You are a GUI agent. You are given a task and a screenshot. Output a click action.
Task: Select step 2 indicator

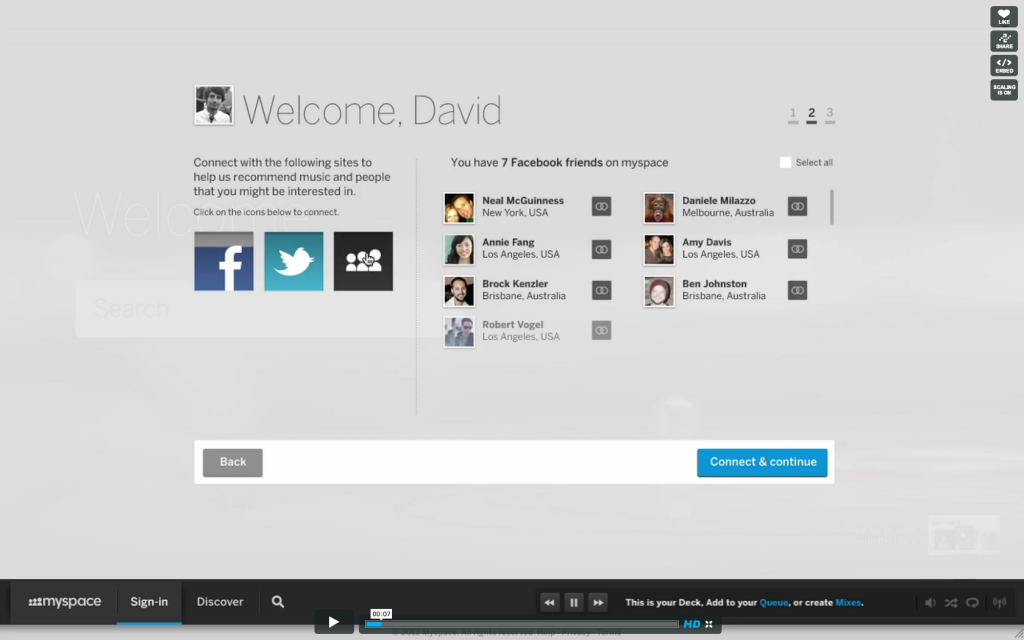811,114
